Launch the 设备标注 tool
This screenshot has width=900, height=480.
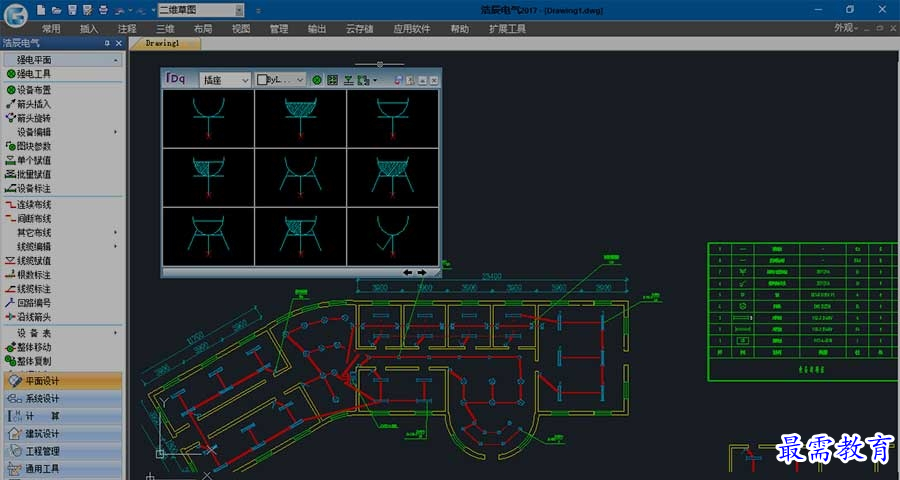(x=28, y=188)
